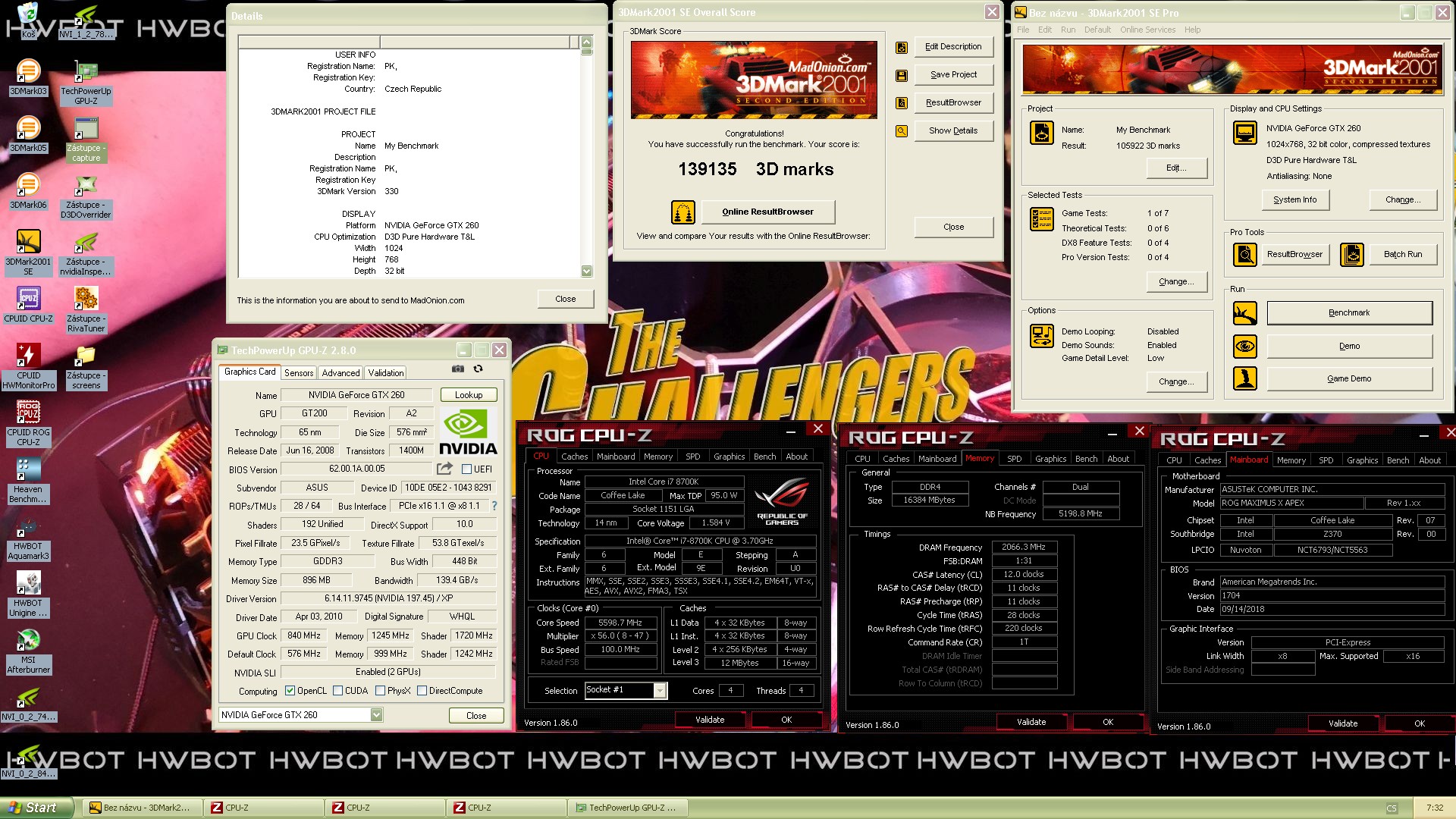
Task: Click the GPU-Z Name field
Action: pos(356,395)
